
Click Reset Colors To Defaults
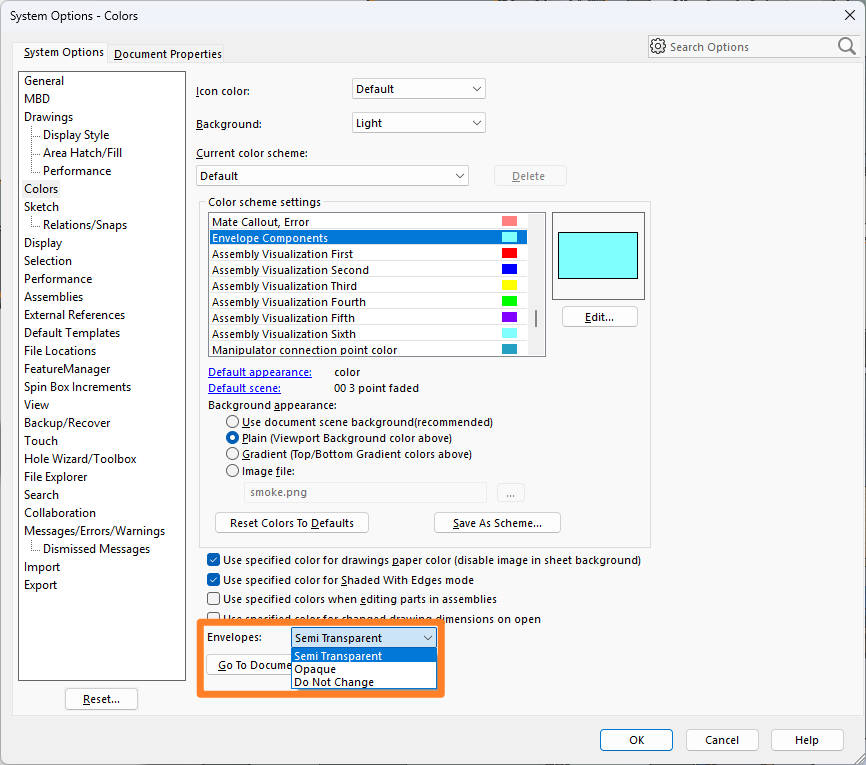(x=291, y=522)
